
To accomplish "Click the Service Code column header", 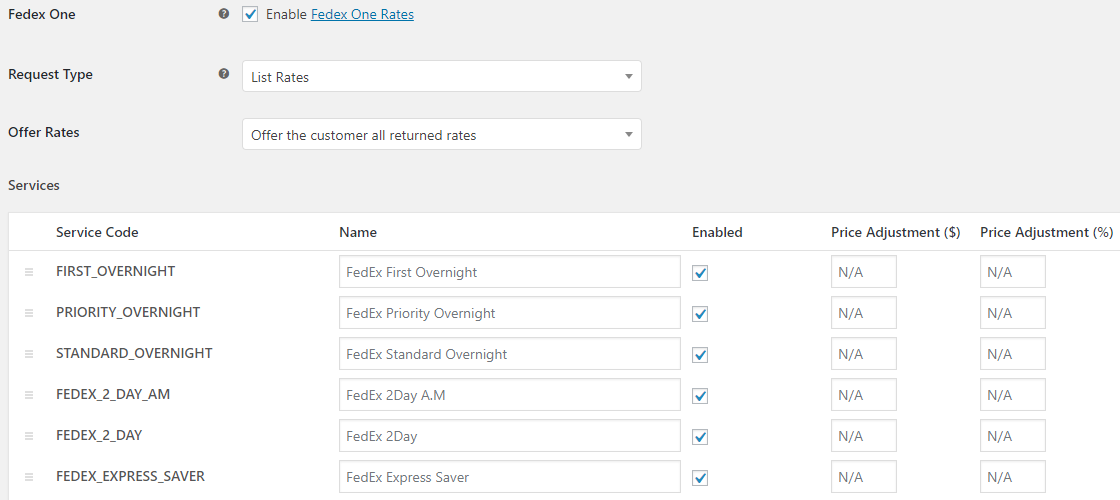I will coord(97,232).
